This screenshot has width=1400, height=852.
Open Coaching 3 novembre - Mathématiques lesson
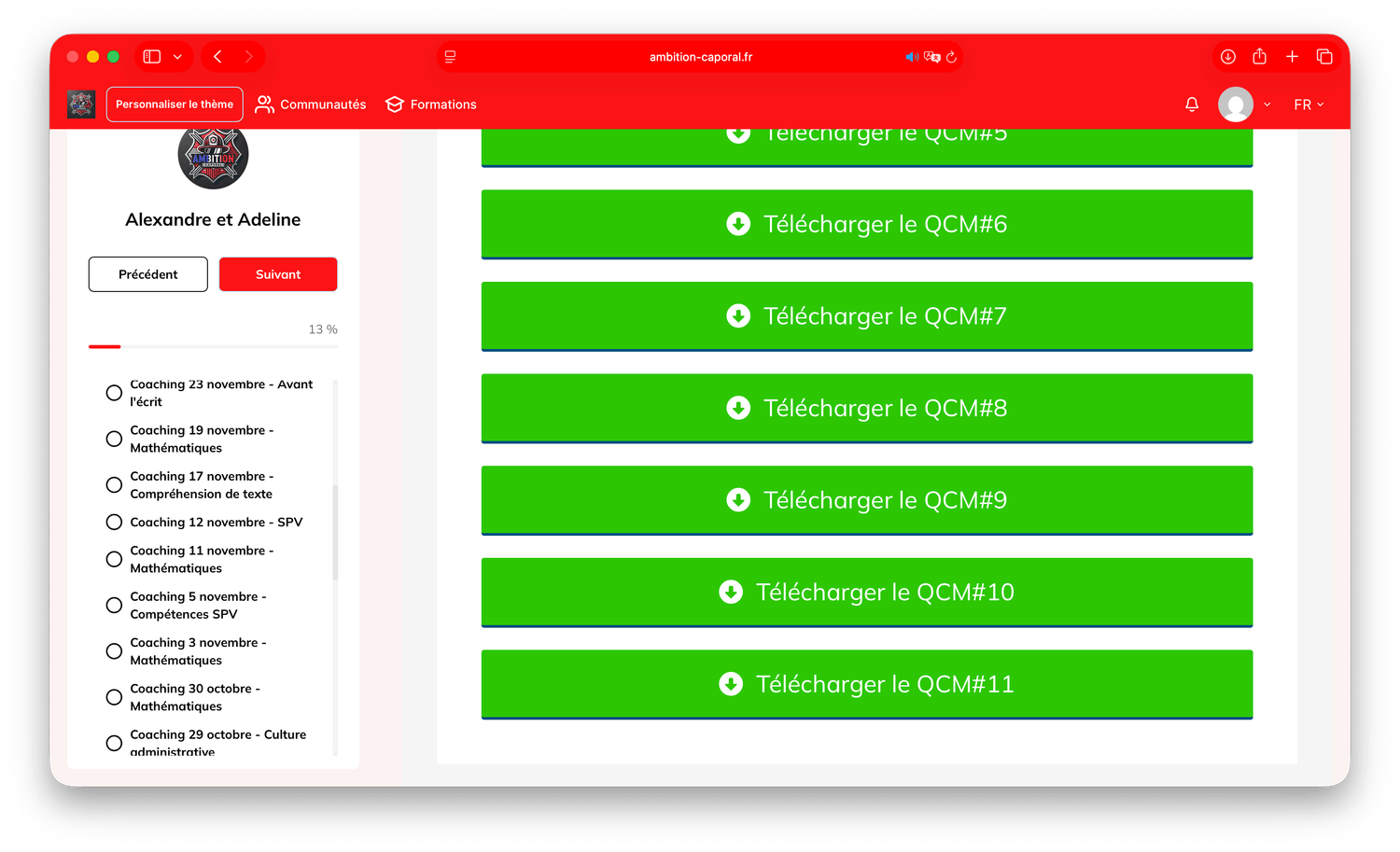198,651
